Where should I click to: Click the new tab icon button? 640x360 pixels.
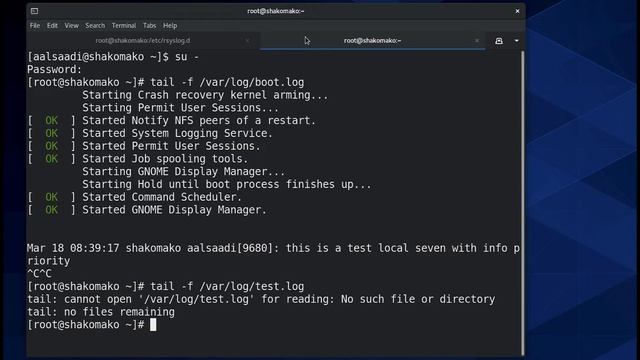click(x=499, y=41)
